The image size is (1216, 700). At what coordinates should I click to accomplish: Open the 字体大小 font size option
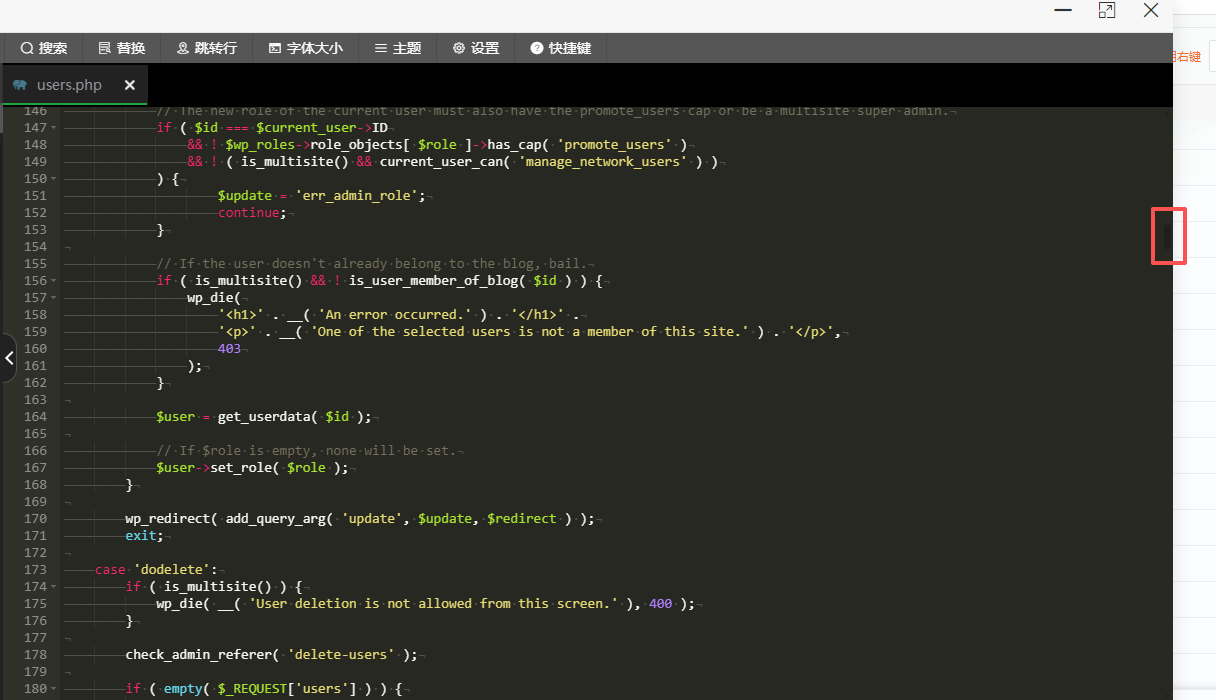[306, 48]
